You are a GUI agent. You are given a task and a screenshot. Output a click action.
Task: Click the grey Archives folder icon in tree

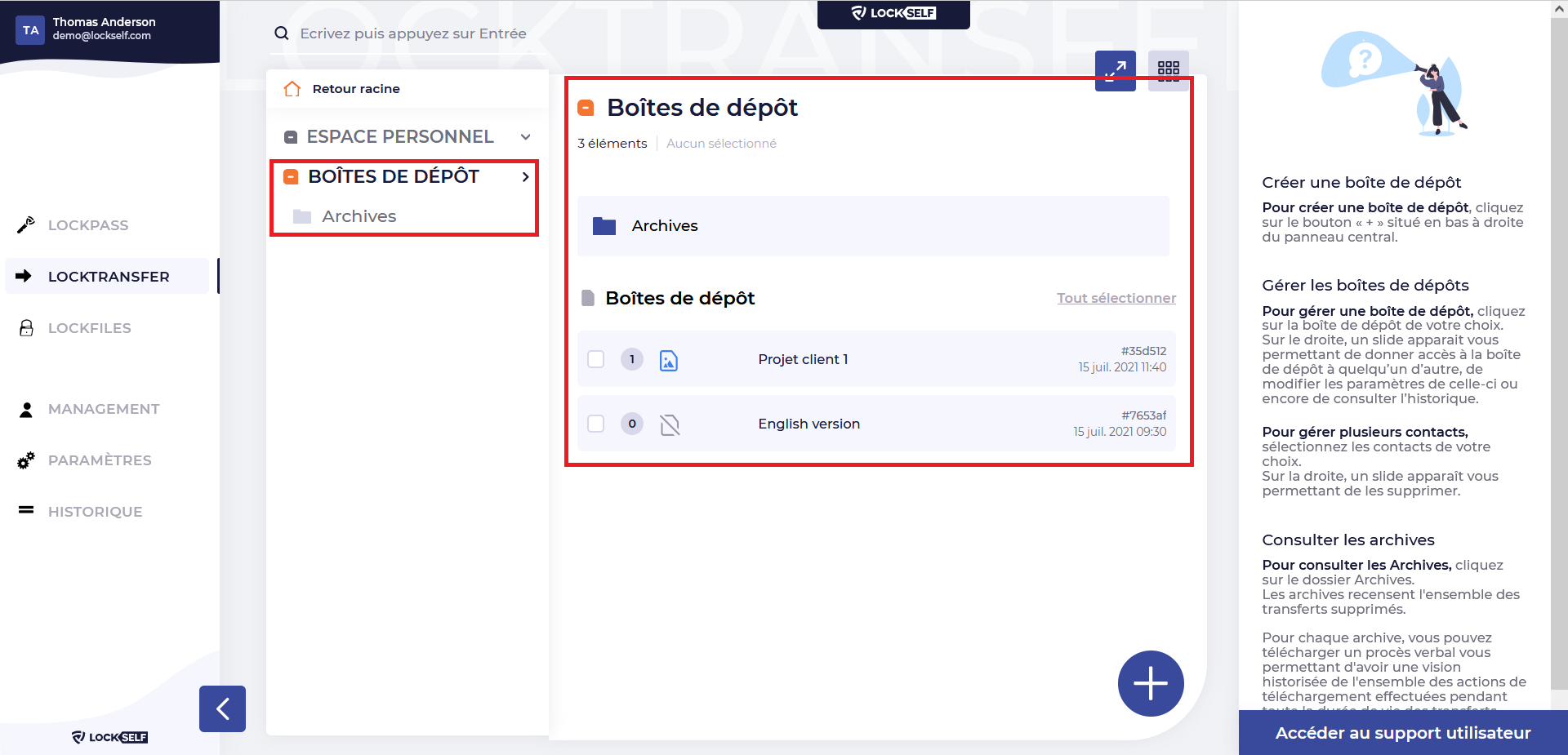pos(302,216)
